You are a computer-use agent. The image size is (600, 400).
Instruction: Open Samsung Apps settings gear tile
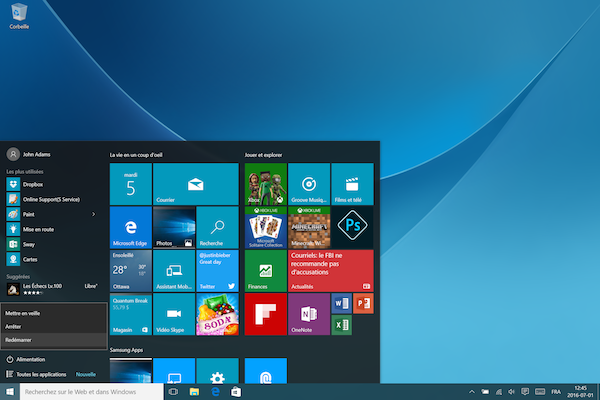pyautogui.click(x=217, y=371)
